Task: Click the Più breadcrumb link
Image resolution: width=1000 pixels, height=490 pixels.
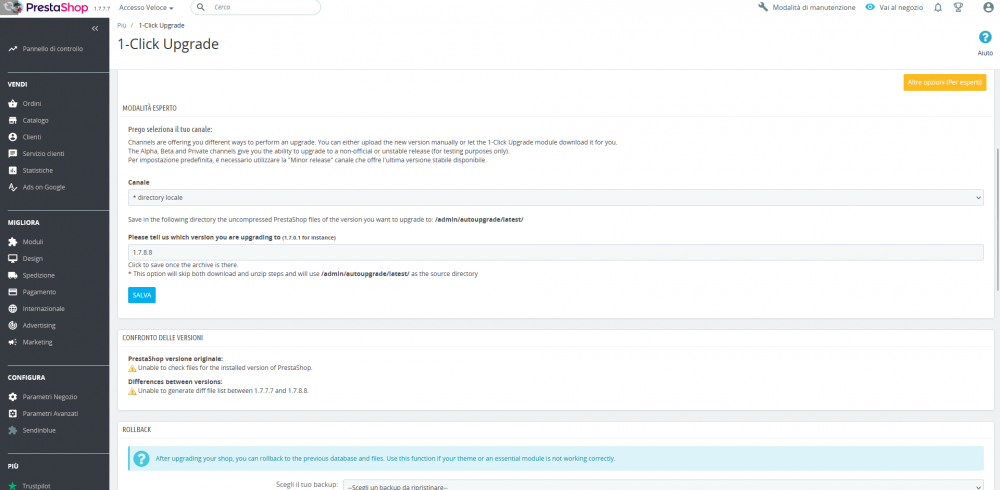Action: (x=121, y=26)
